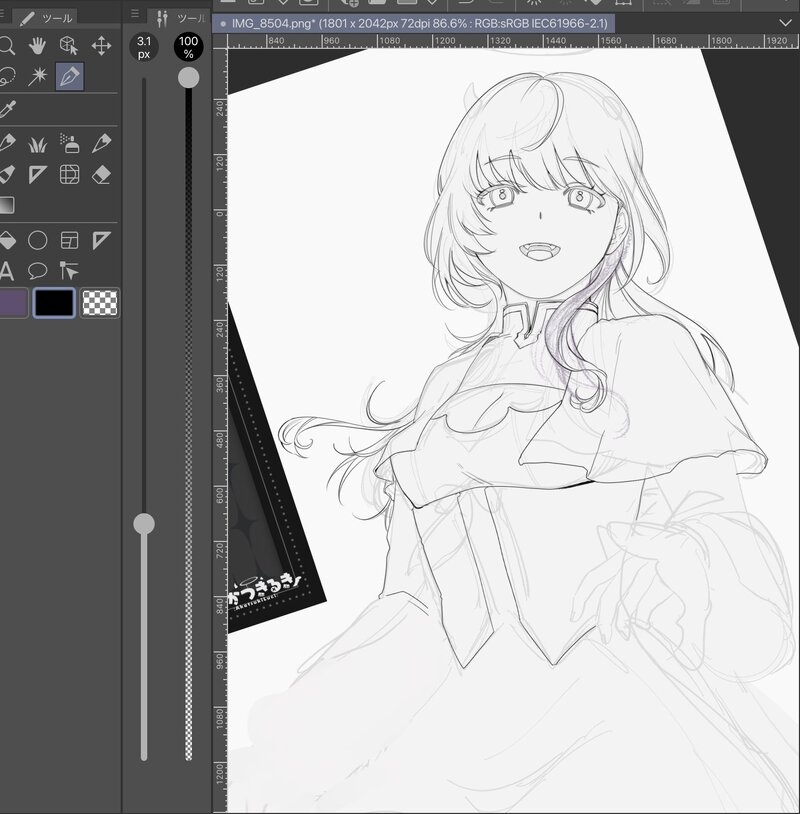Select the IMG_8504.png document tab
Screen dimensions: 800x814
tap(414, 23)
